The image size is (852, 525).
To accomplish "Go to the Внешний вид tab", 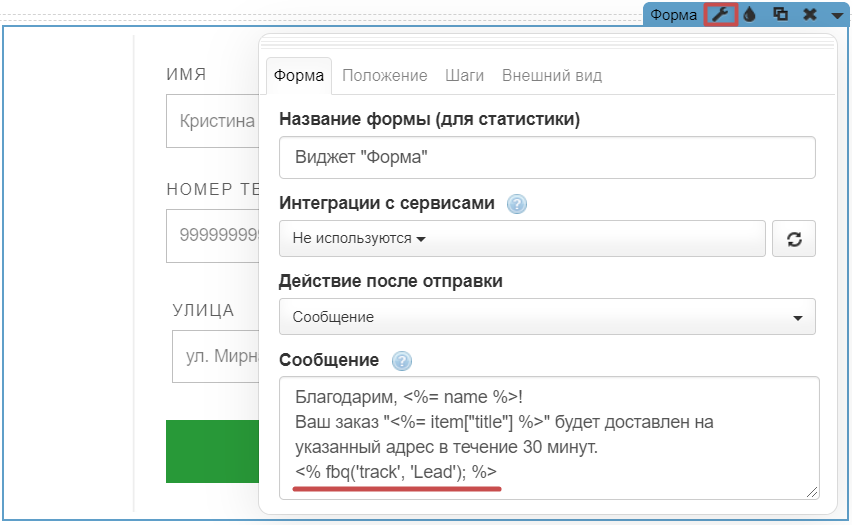I will [x=552, y=76].
